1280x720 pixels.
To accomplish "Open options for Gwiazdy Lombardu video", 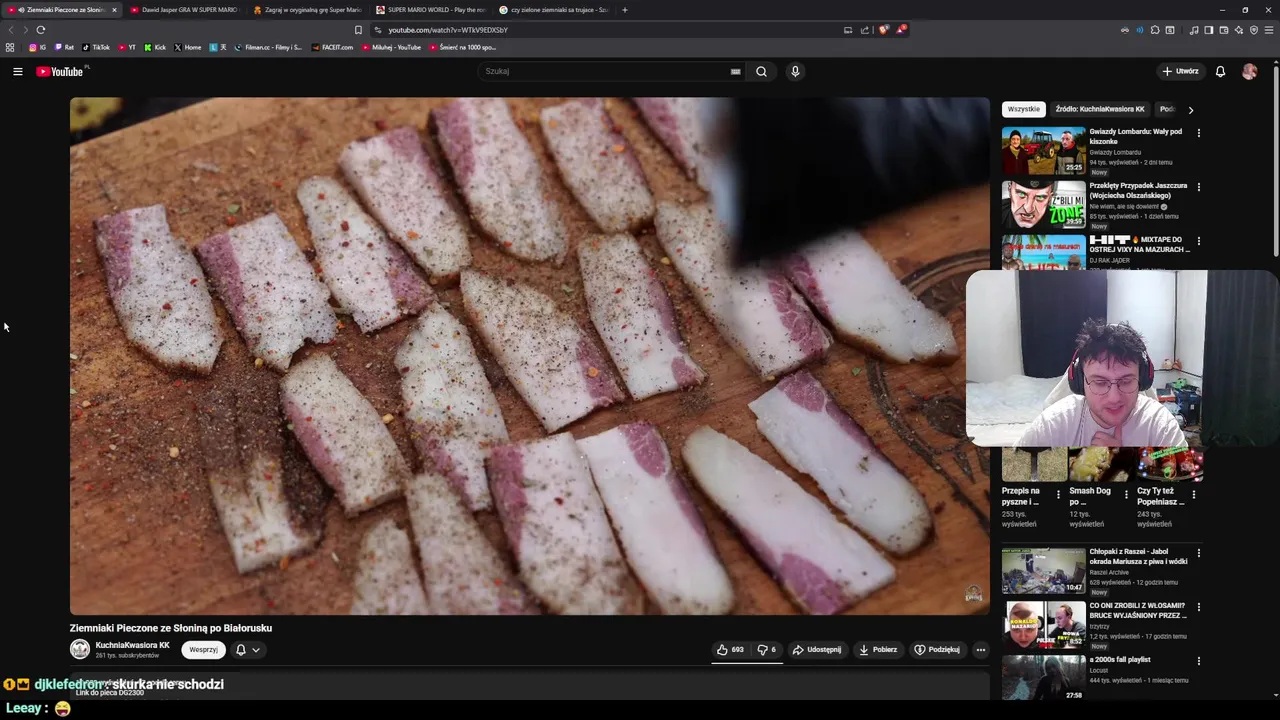I will 1198,133.
